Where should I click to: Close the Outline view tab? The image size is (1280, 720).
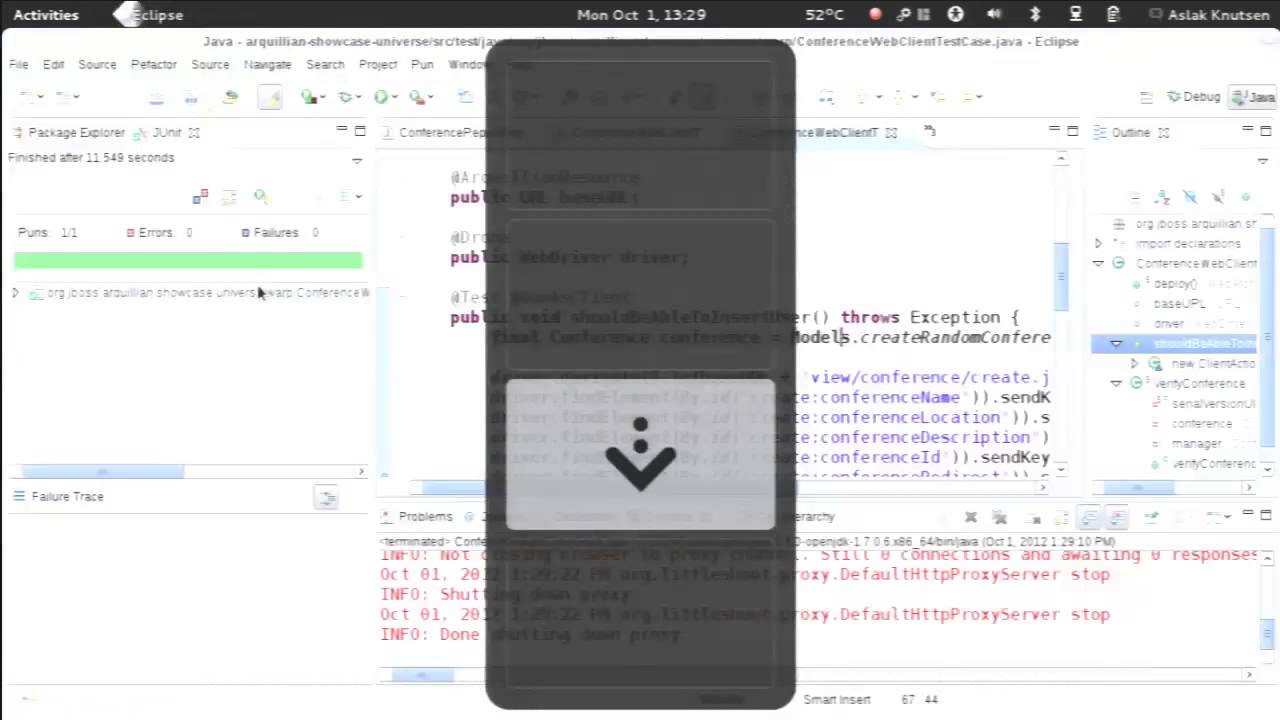[1163, 132]
